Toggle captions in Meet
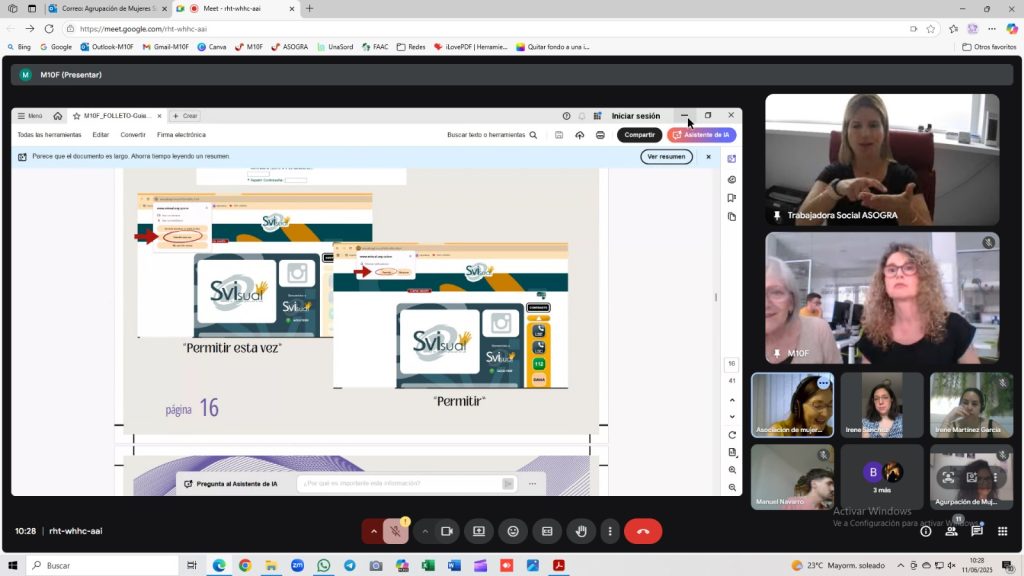This screenshot has width=1024, height=576. (547, 532)
